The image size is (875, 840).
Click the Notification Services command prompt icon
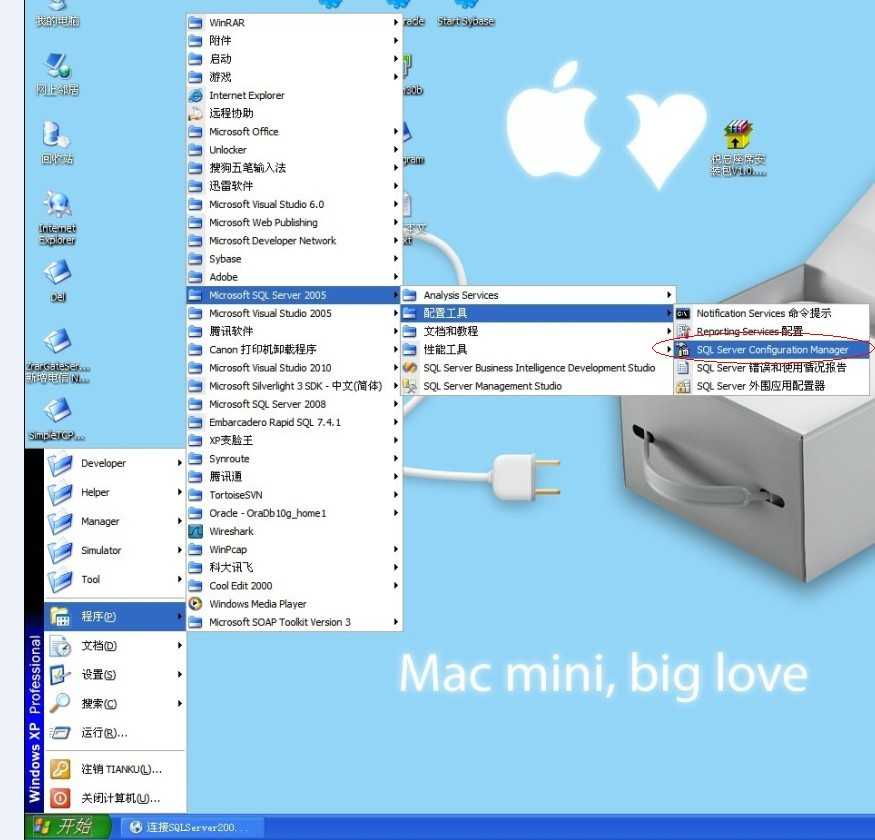[682, 314]
